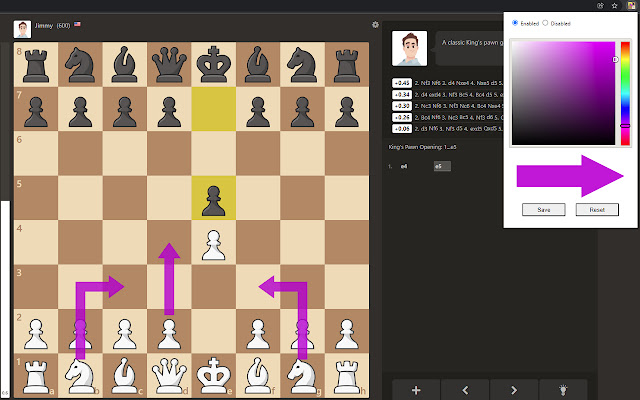640x400 pixels.
Task: Click the white knight on g1
Action: [302, 376]
